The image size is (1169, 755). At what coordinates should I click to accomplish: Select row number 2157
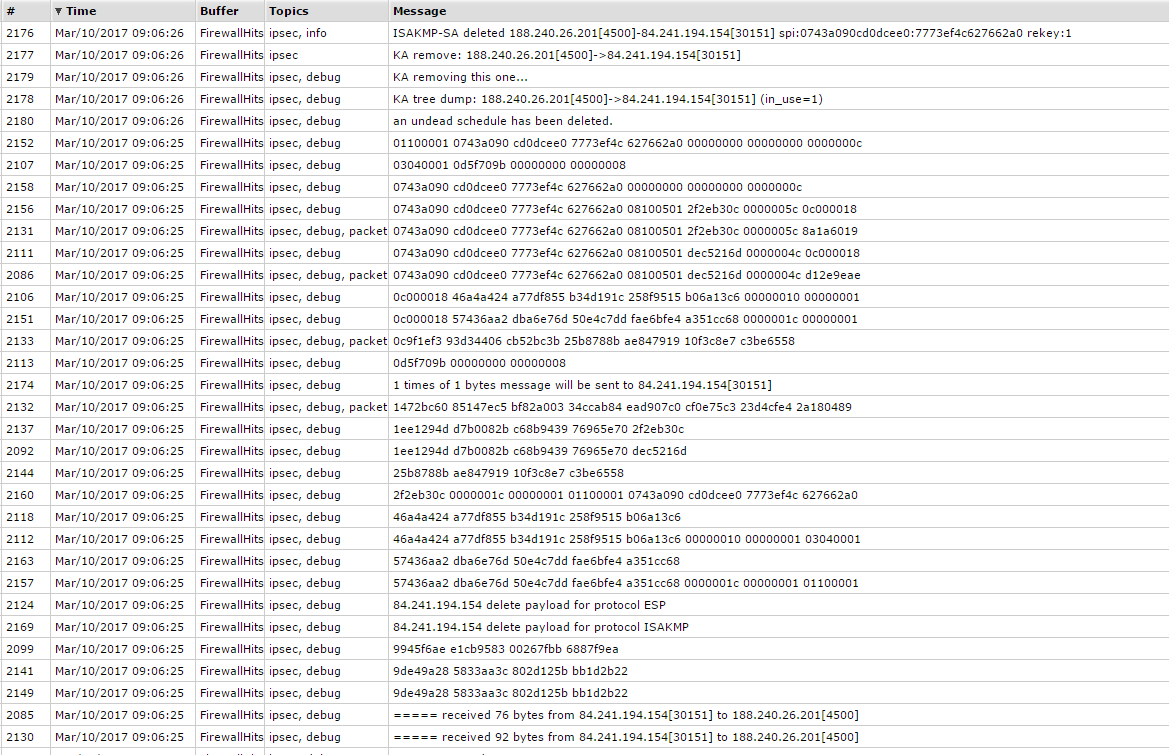coord(20,583)
